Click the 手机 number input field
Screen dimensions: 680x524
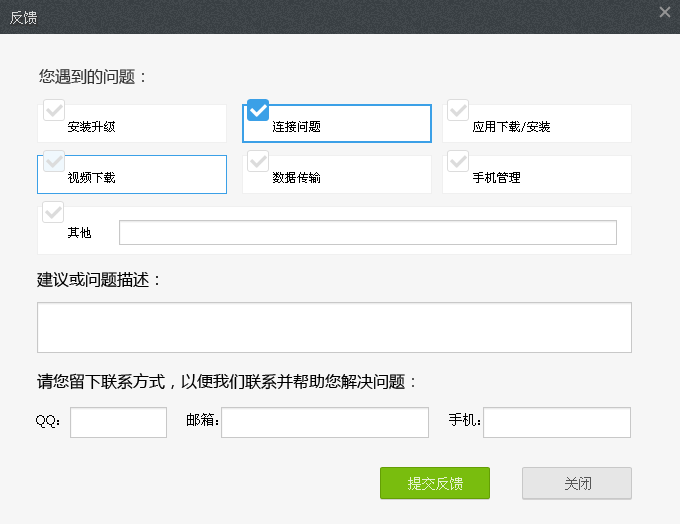[556, 422]
